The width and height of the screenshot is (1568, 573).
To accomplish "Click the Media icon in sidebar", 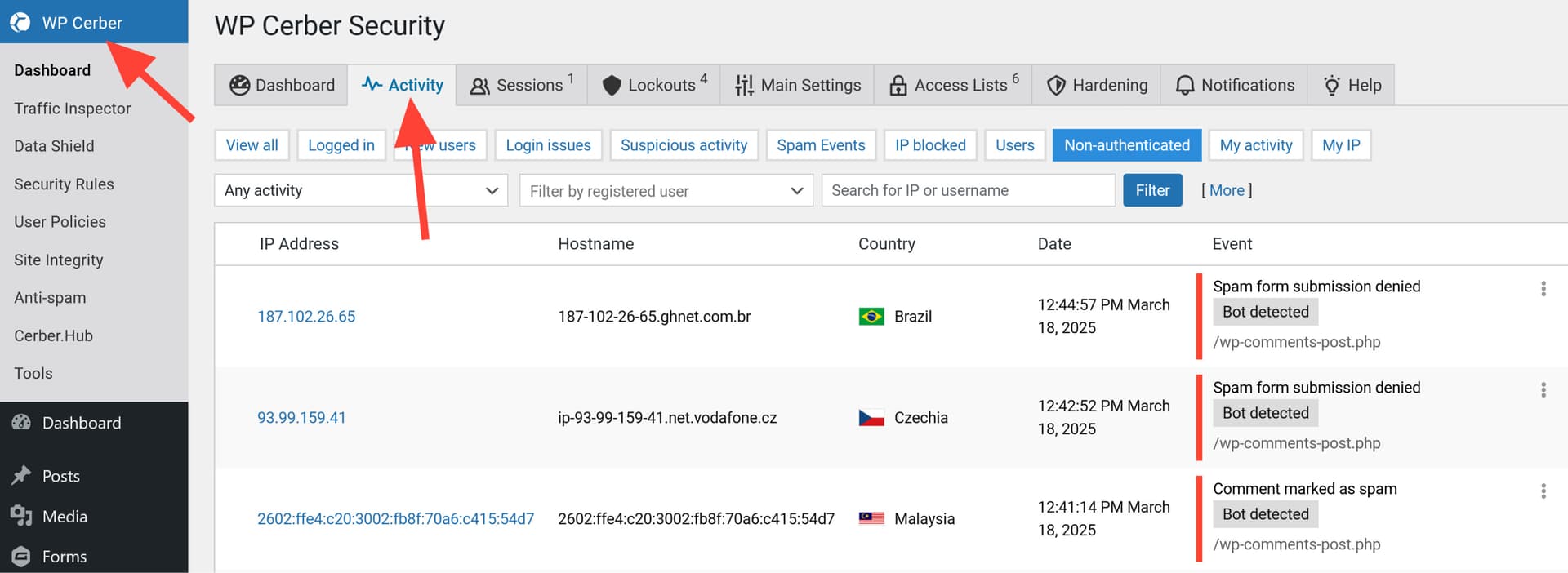I will [x=21, y=516].
